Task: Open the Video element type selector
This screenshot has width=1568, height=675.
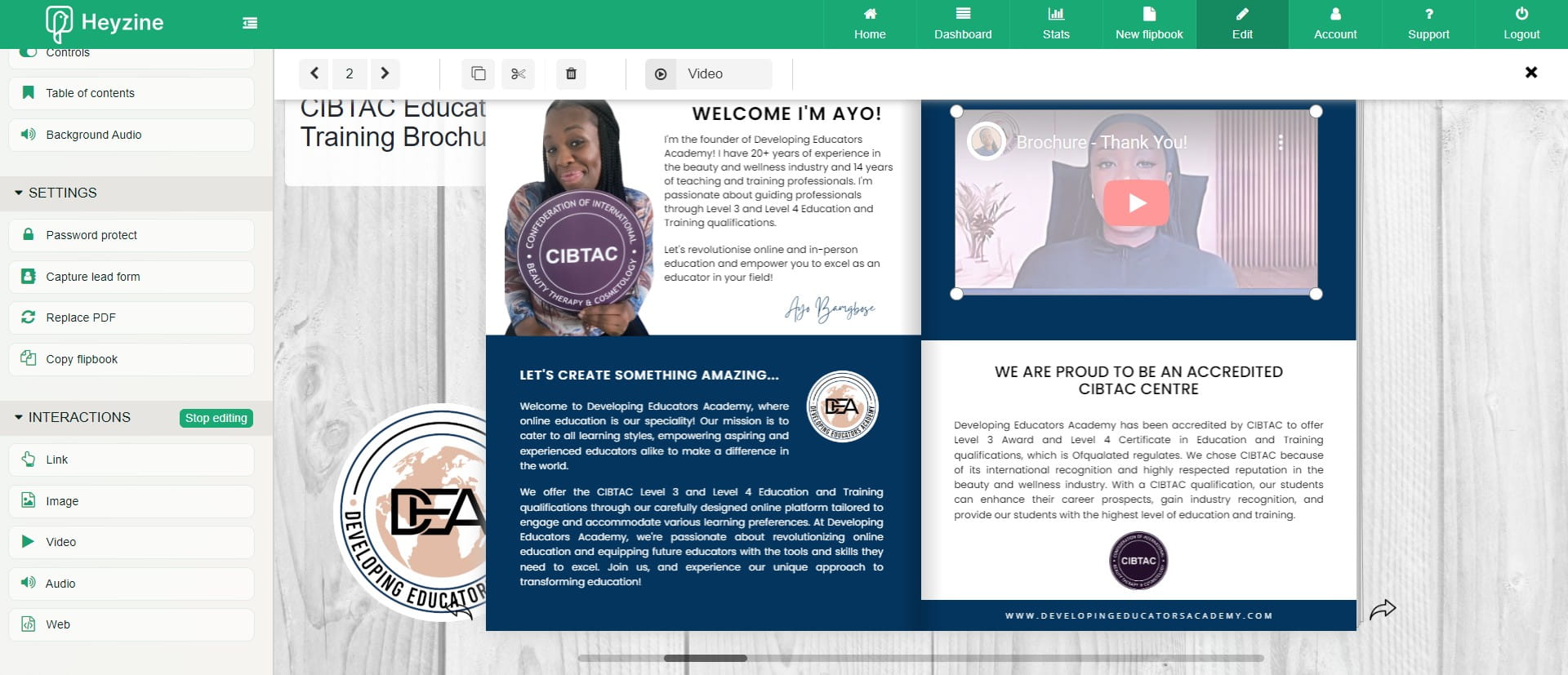Action: pyautogui.click(x=707, y=73)
